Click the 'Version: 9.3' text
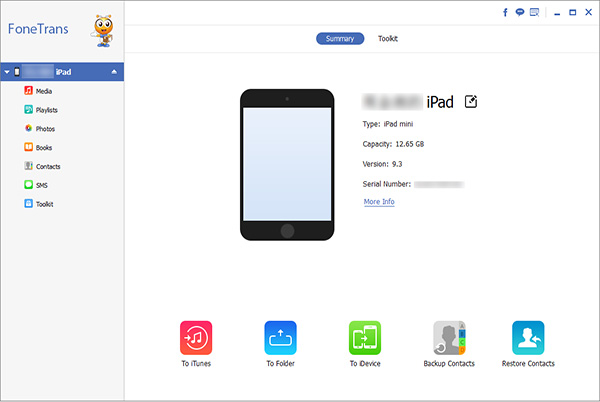600x402 pixels. click(382, 164)
